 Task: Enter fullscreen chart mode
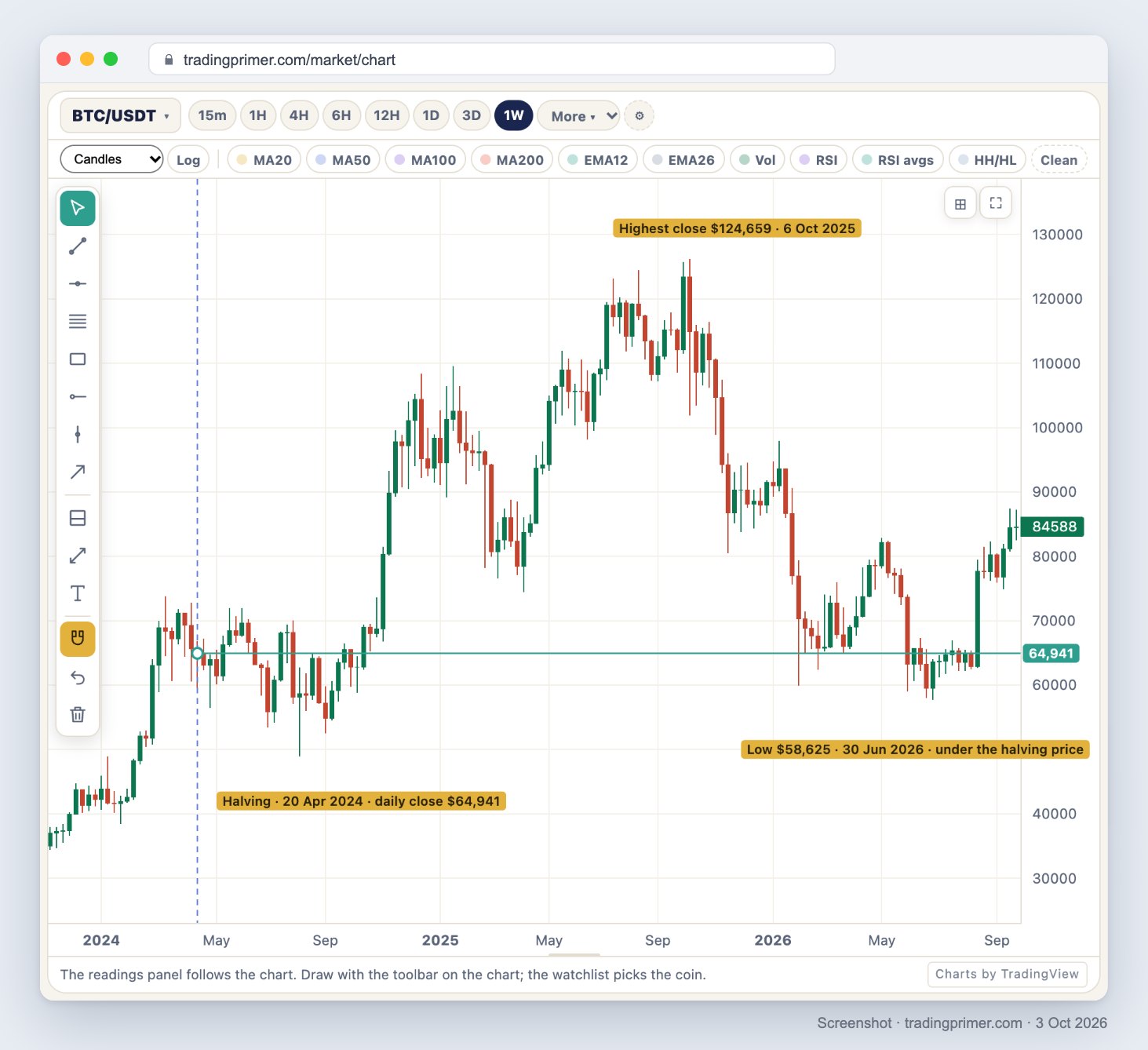tap(996, 203)
